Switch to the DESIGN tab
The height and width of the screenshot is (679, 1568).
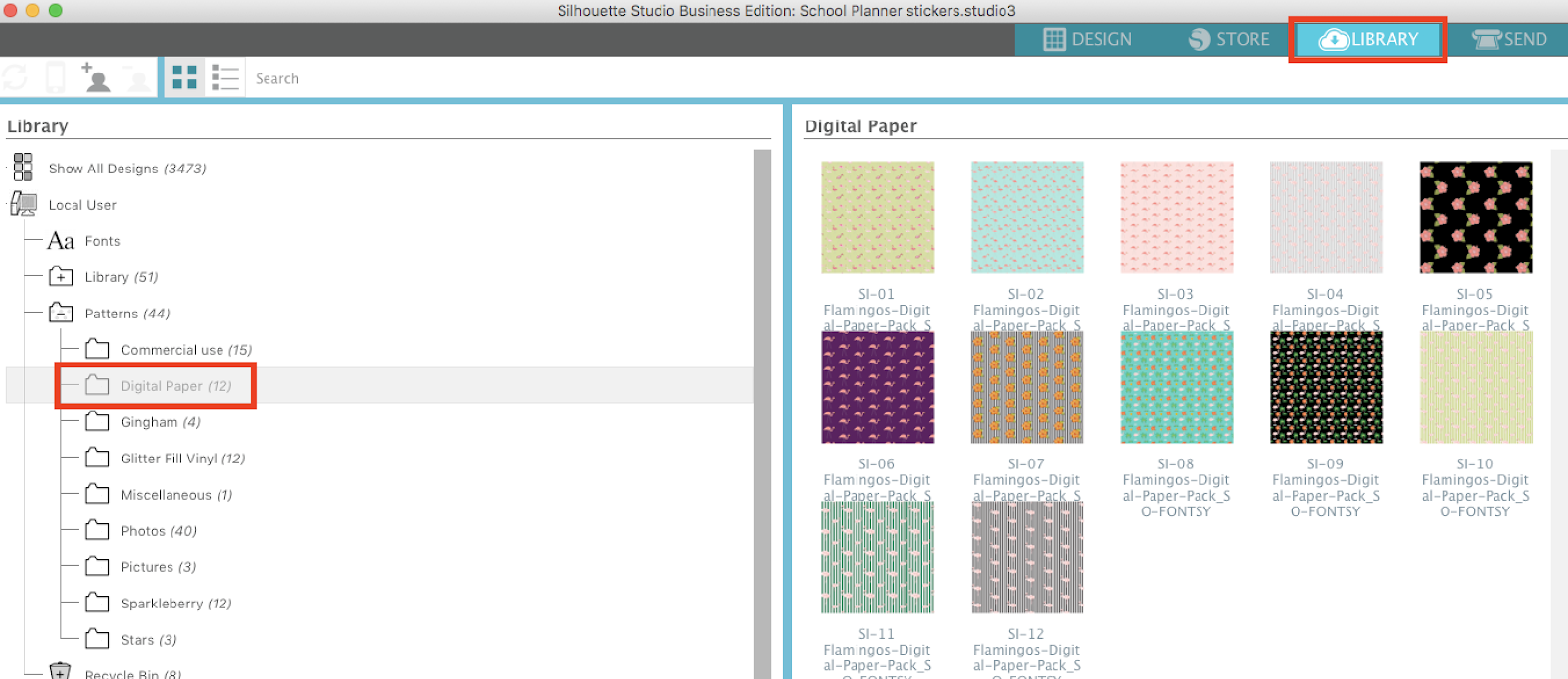(x=1088, y=39)
